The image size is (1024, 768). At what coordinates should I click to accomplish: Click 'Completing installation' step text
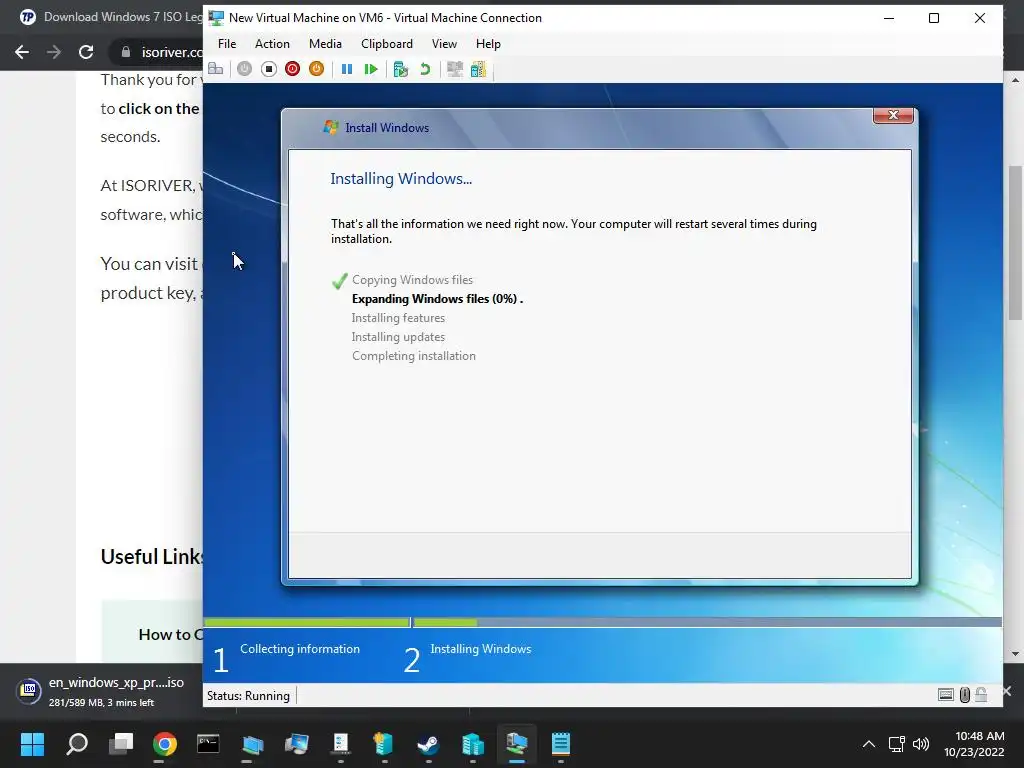[413, 355]
